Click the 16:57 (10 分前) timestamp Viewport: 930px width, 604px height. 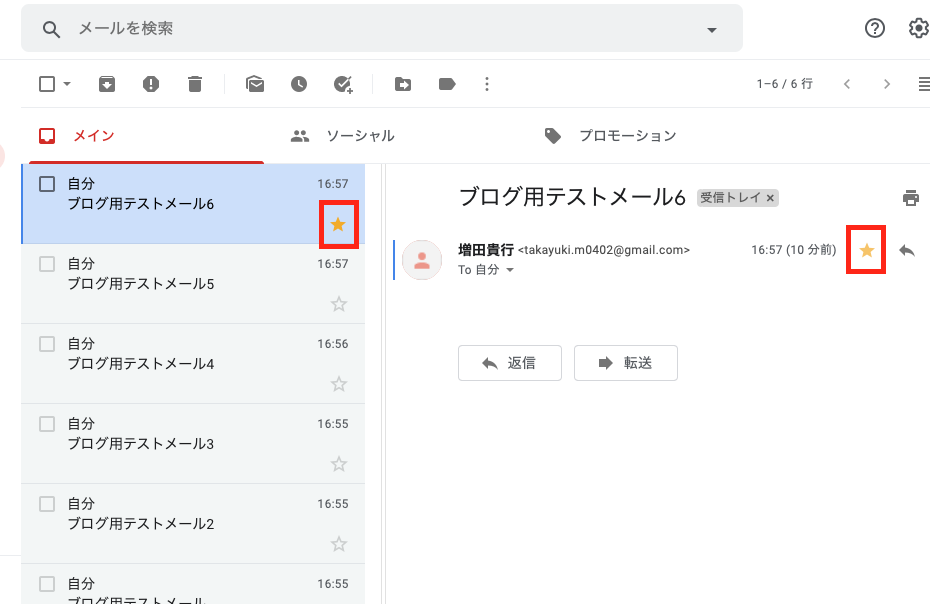pos(794,250)
